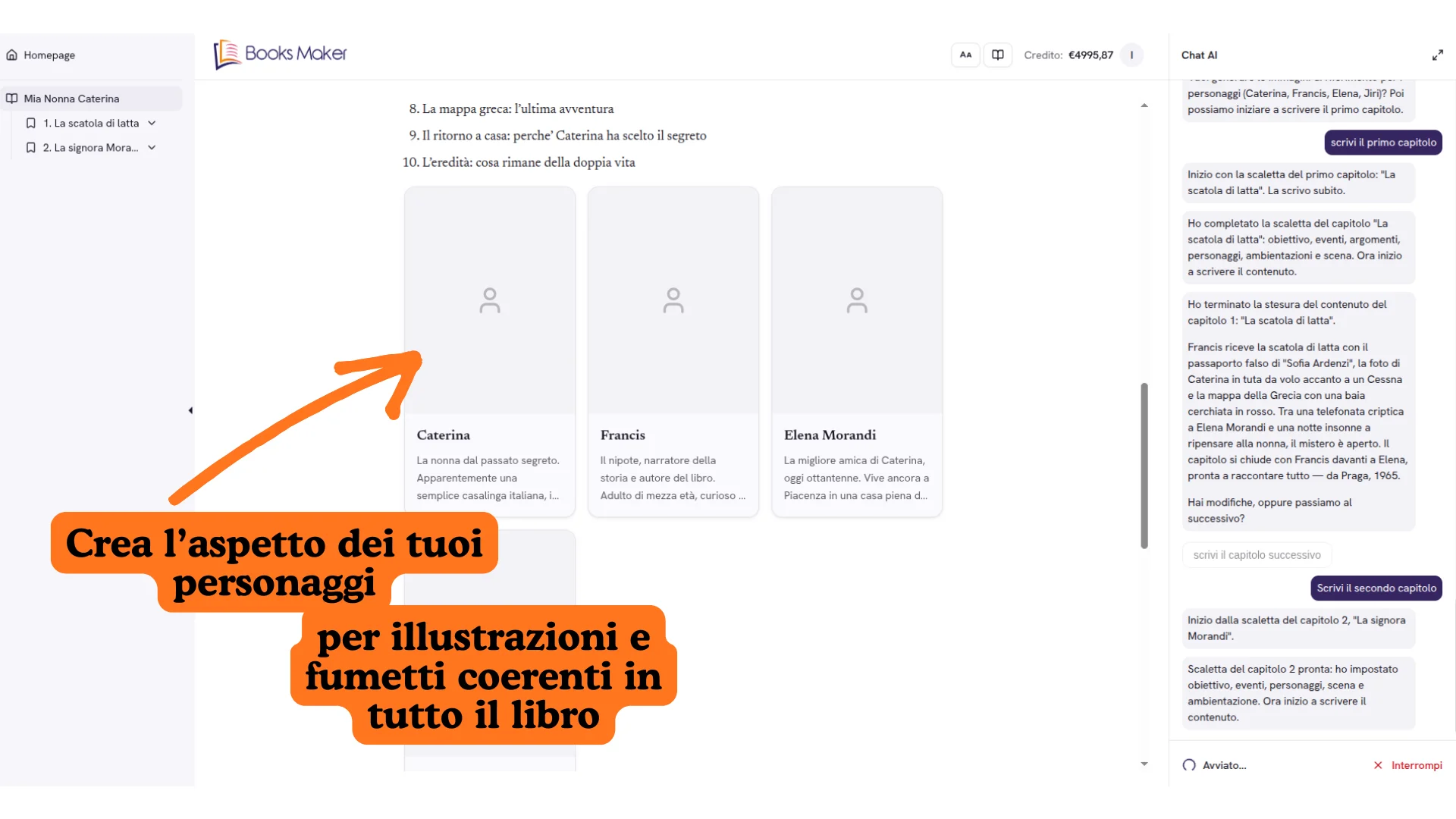Viewport: 1456px width, 819px height.
Task: Click the scroll up arrow of document
Action: [x=1144, y=105]
